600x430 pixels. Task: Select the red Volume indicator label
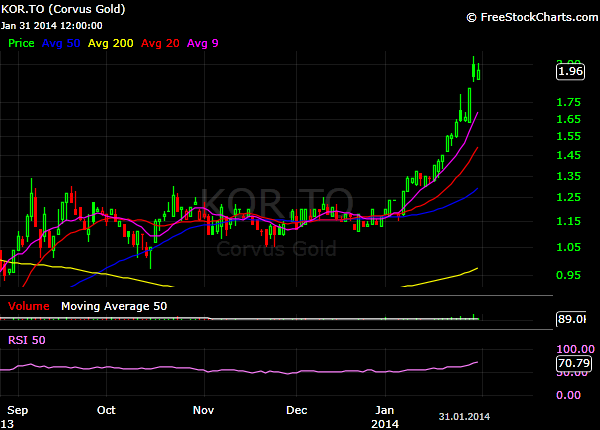click(x=29, y=306)
